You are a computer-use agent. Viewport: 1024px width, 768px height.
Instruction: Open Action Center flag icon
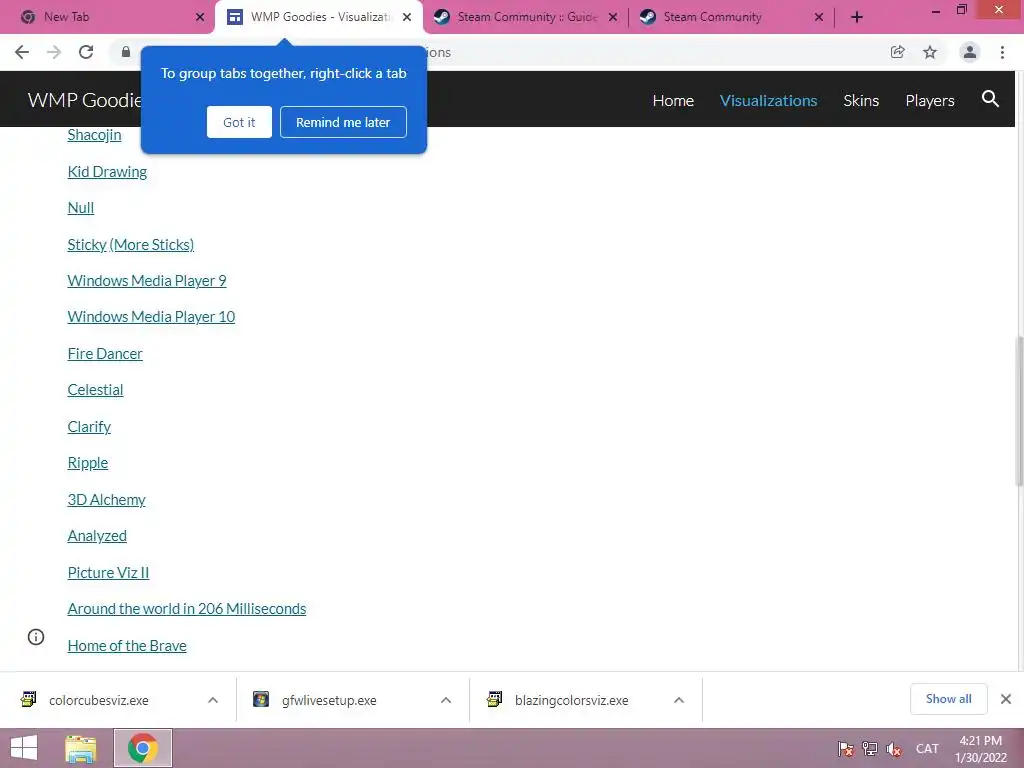tap(846, 749)
